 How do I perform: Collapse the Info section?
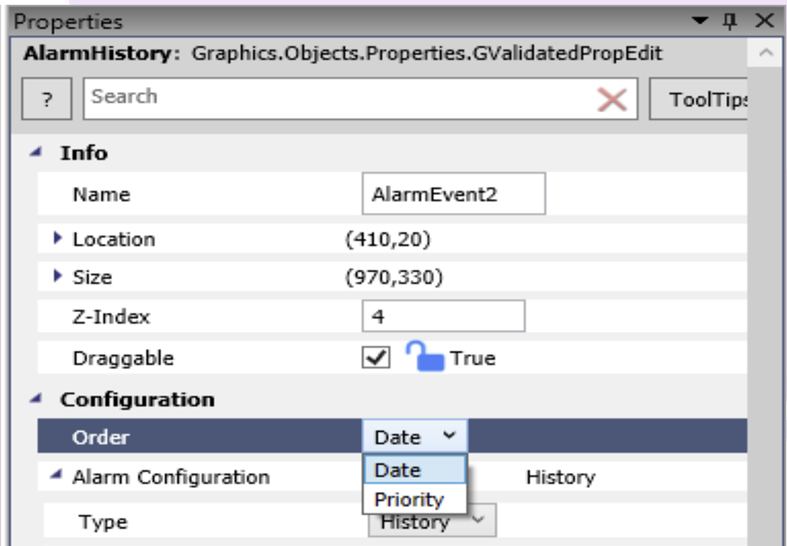click(37, 153)
